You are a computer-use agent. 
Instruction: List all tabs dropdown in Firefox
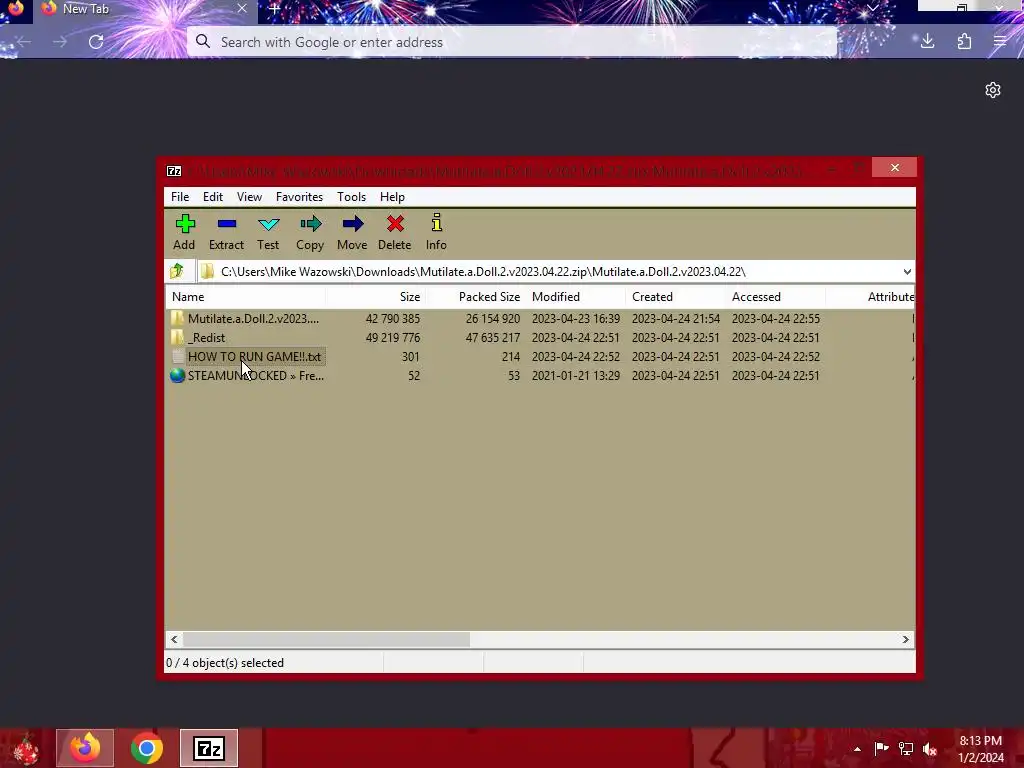(x=872, y=8)
